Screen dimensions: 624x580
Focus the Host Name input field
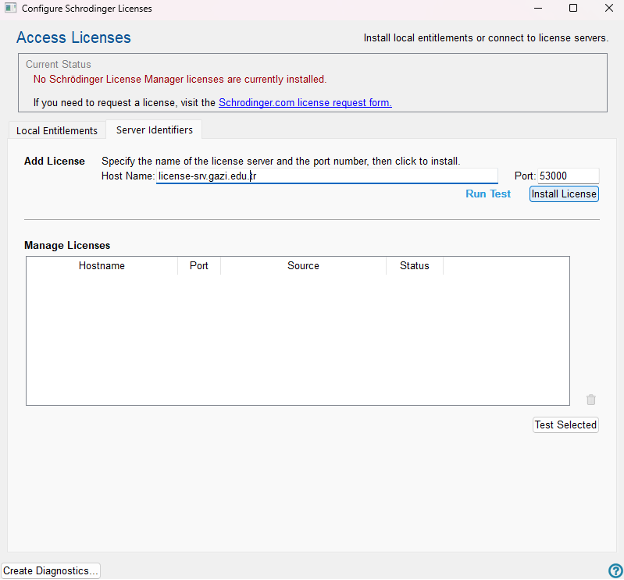pos(327,176)
